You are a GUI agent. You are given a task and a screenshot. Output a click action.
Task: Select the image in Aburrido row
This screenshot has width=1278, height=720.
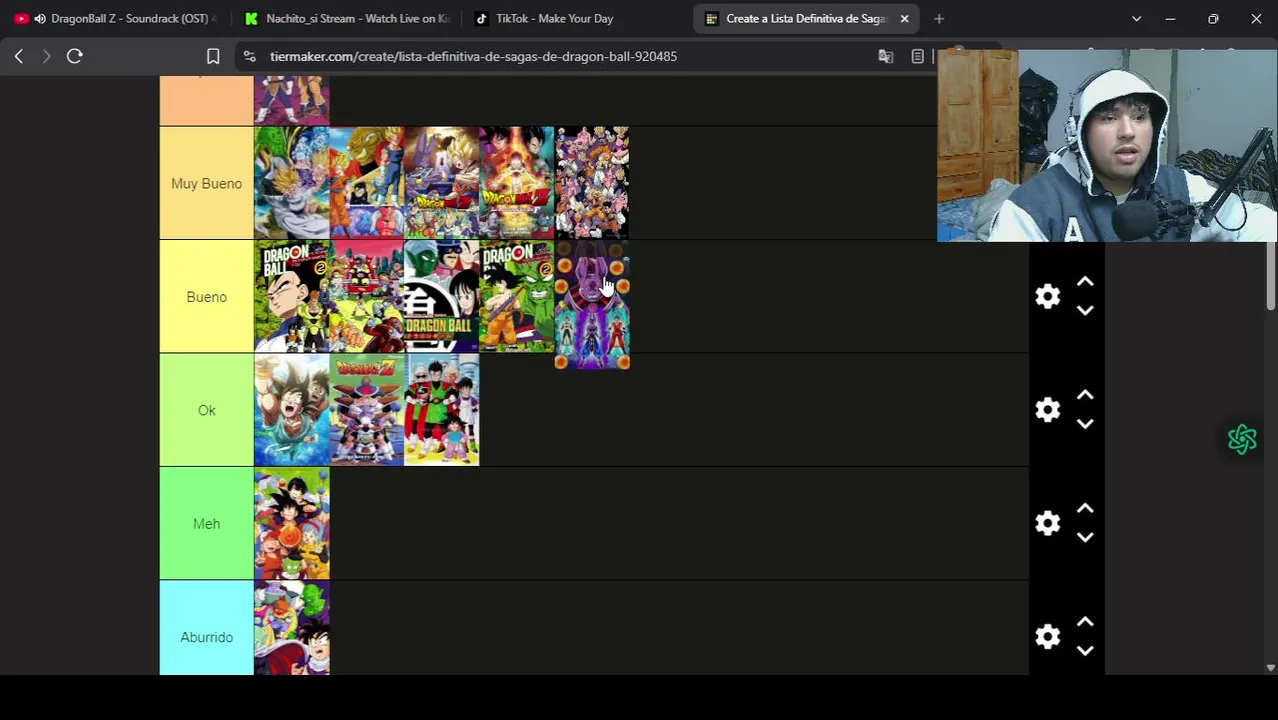coord(292,628)
